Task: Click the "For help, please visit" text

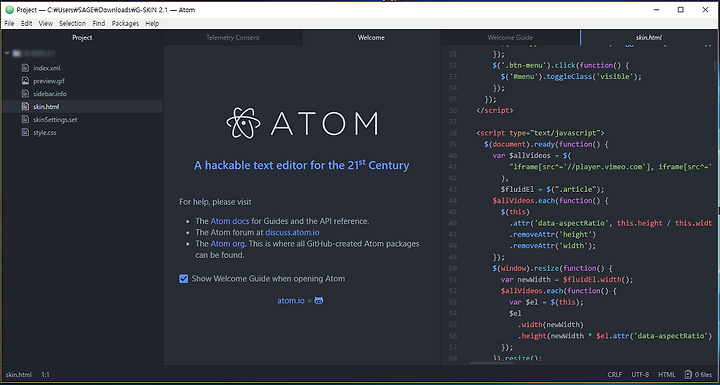Action: [215, 202]
